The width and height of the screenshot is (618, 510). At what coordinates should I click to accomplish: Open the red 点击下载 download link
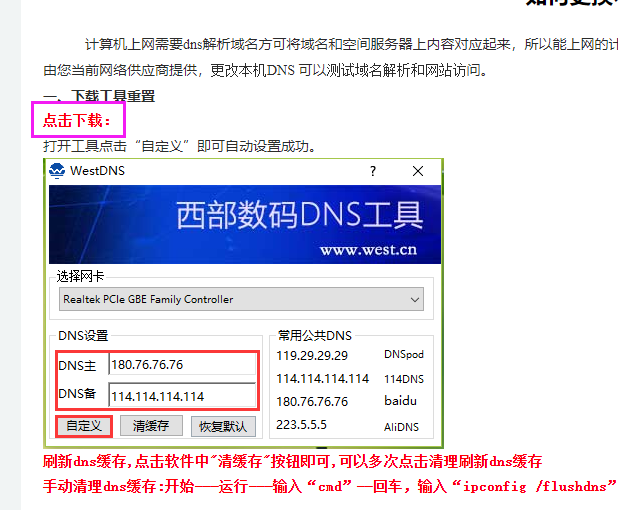click(x=84, y=121)
